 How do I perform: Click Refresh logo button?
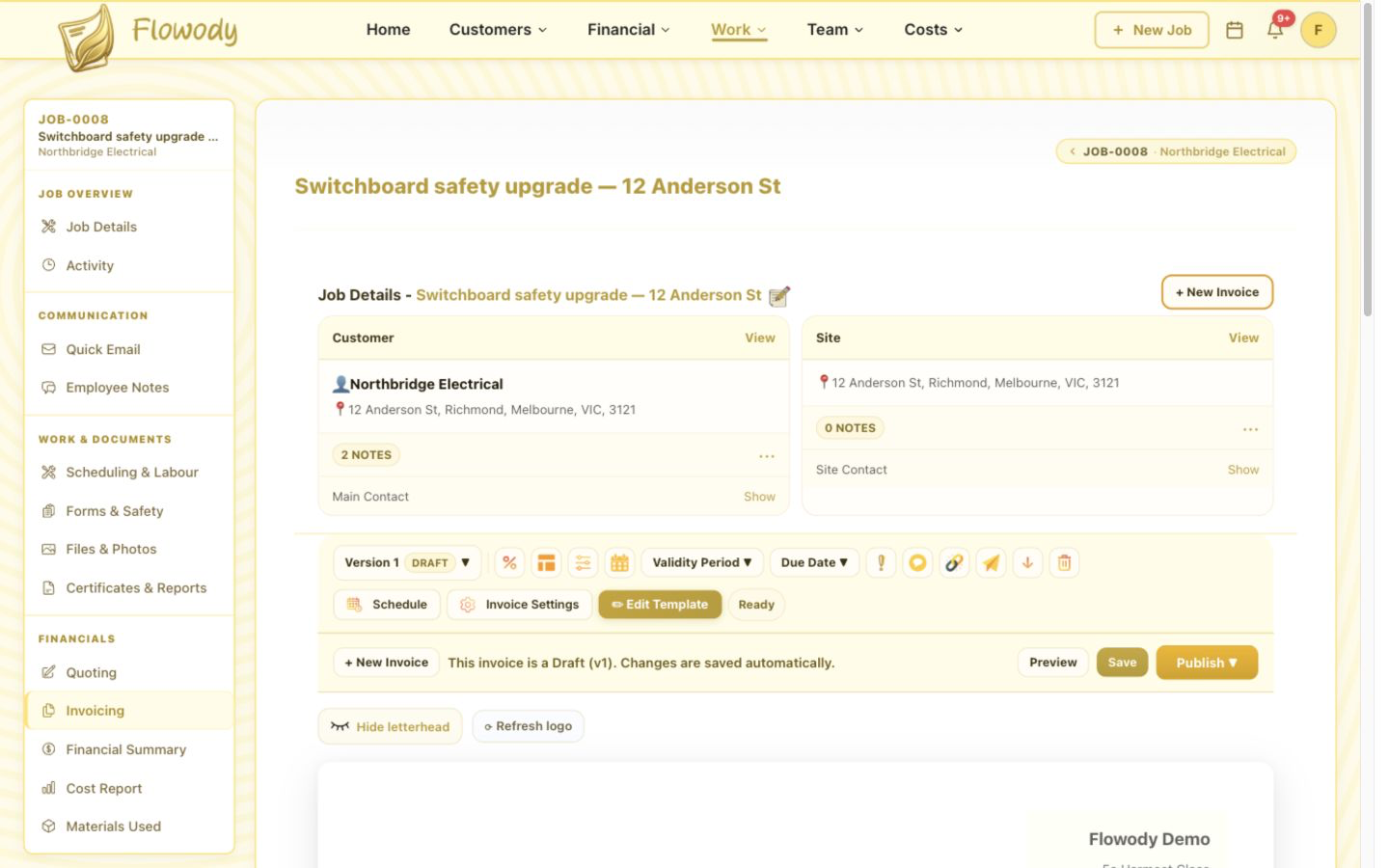(x=528, y=726)
